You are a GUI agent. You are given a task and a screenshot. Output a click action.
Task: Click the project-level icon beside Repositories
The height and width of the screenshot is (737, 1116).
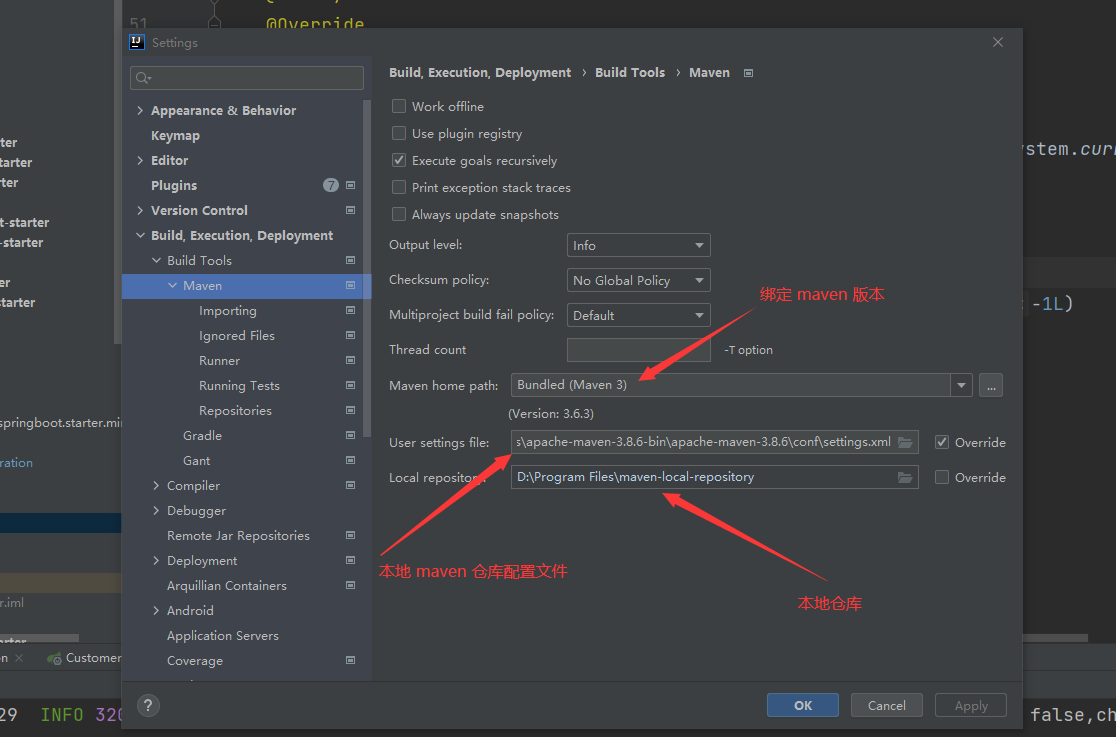(350, 410)
